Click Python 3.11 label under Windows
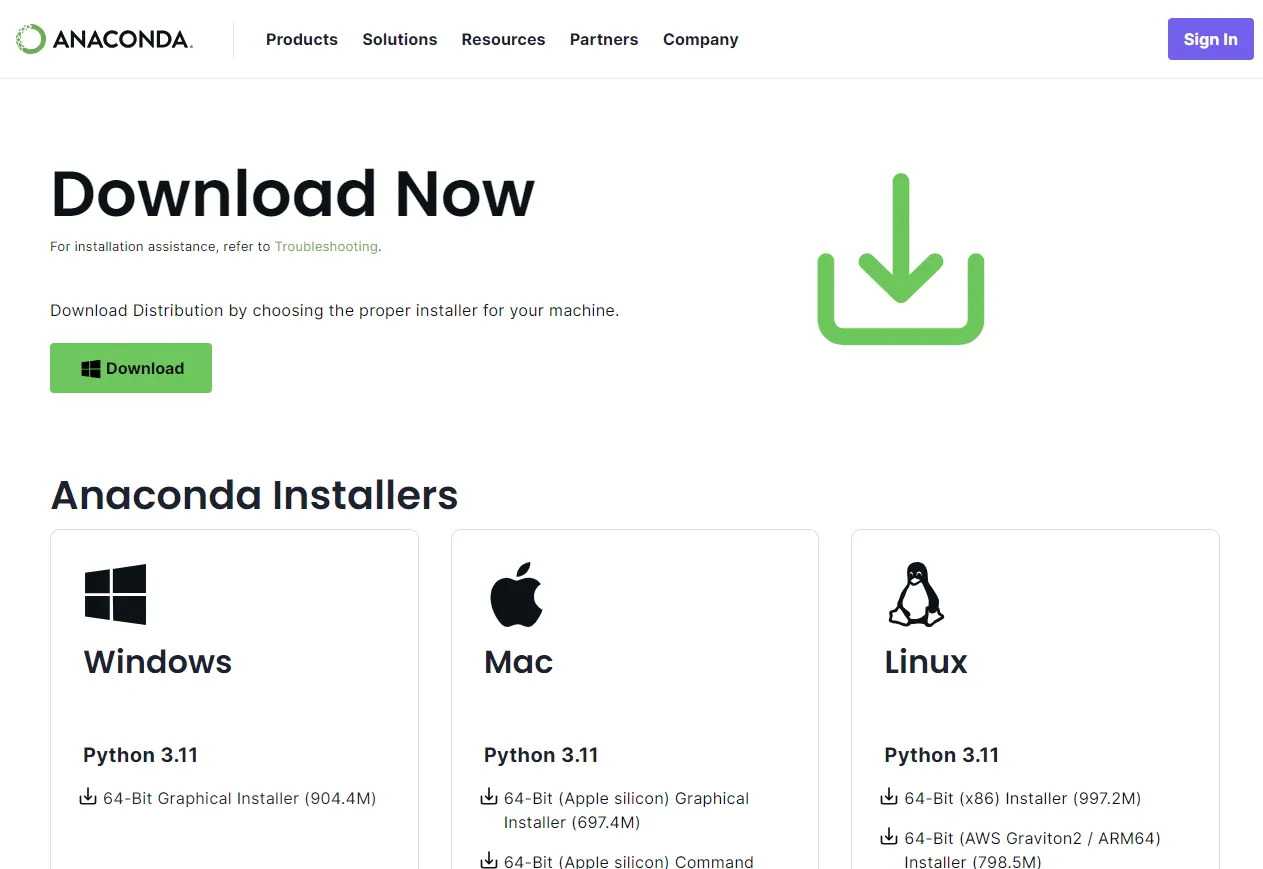Viewport: 1263px width, 869px height. pyautogui.click(x=141, y=755)
